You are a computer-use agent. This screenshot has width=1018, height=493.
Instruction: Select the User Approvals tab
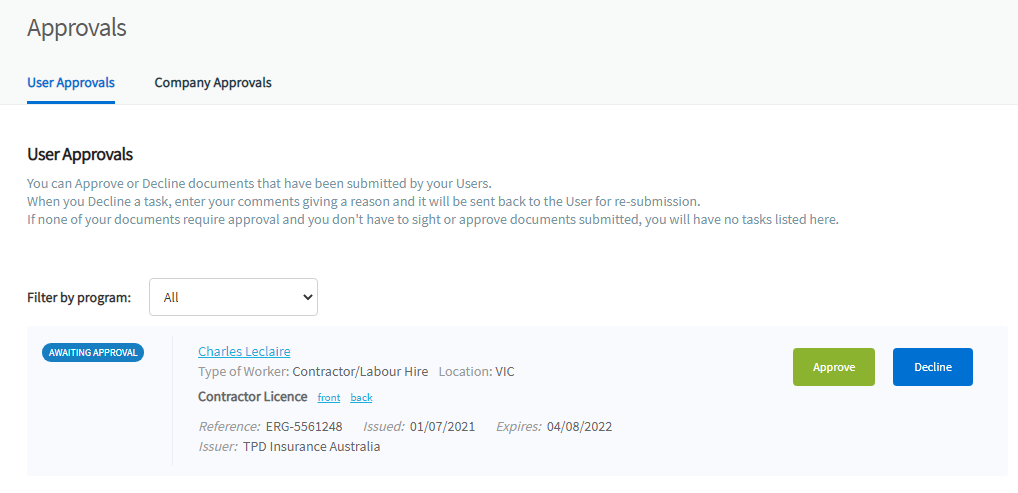[x=71, y=82]
